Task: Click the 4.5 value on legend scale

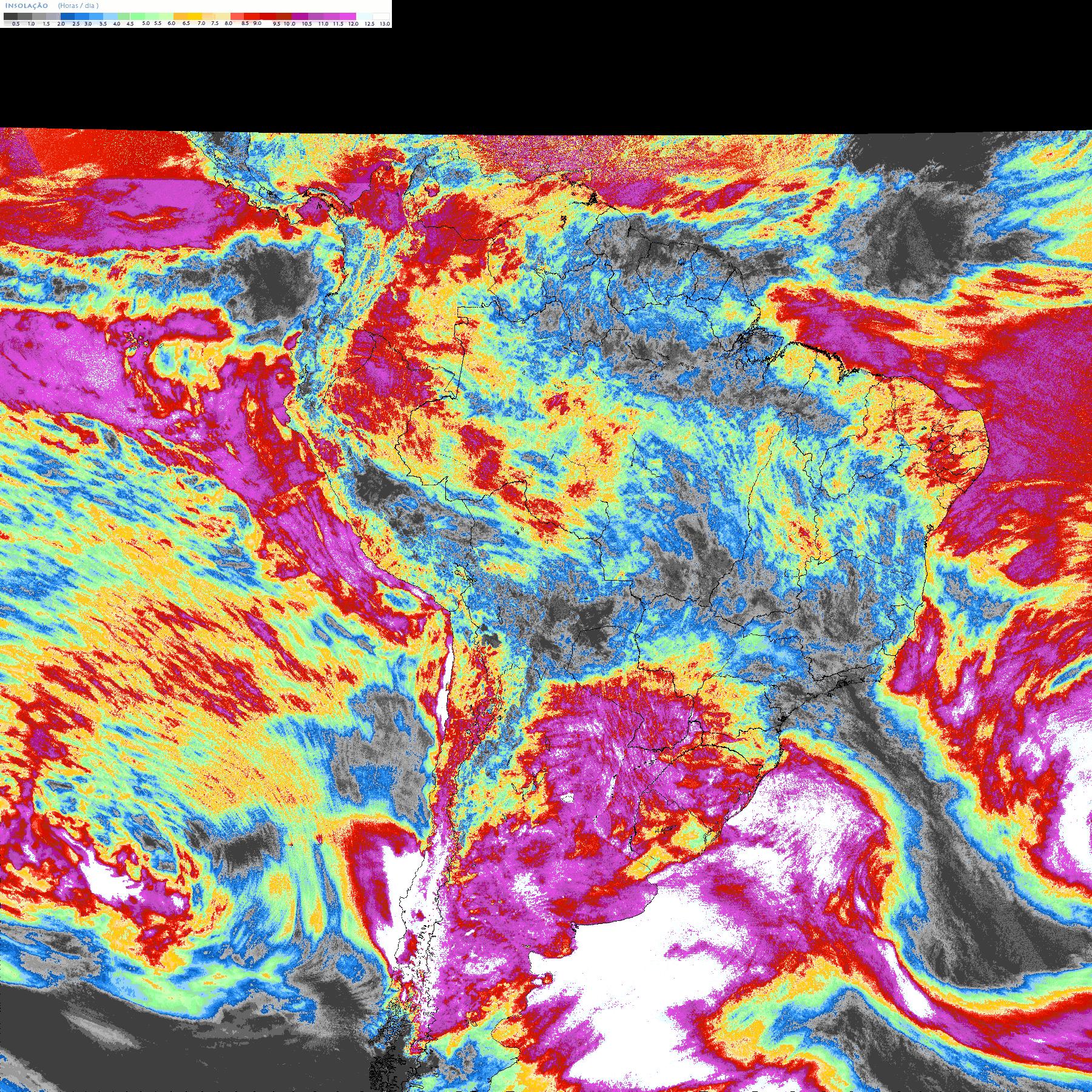Action: click(x=130, y=24)
